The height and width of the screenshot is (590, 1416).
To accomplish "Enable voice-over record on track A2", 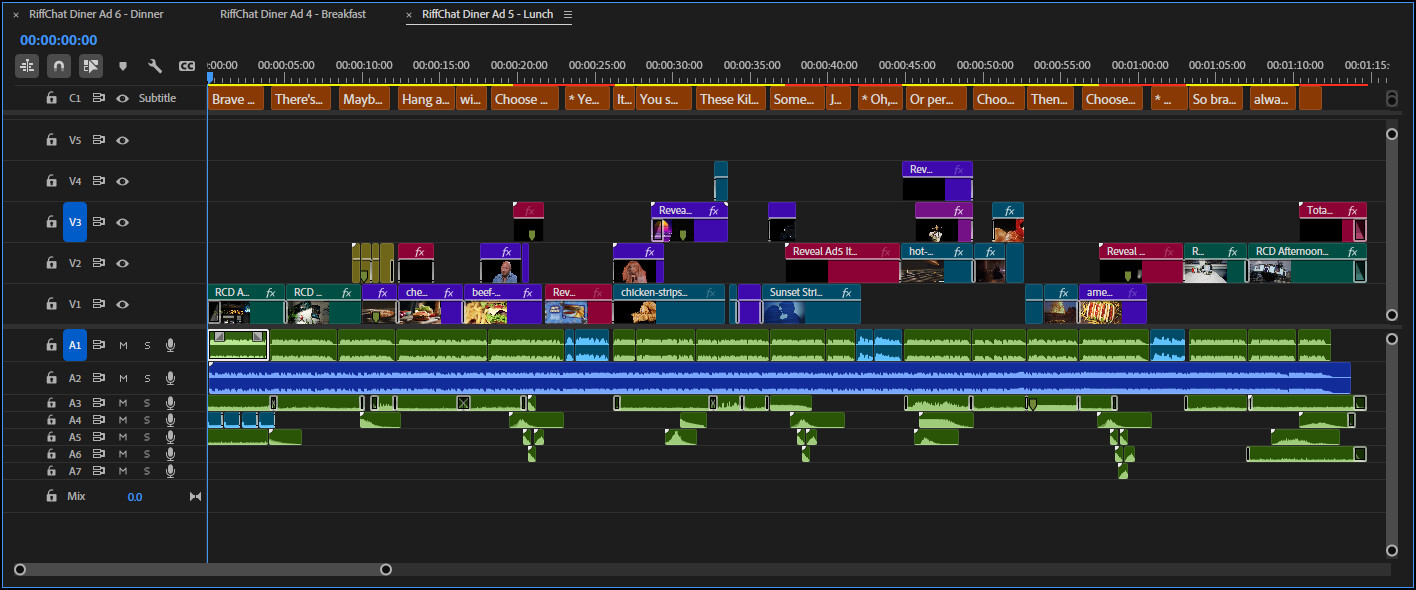I will coord(171,378).
